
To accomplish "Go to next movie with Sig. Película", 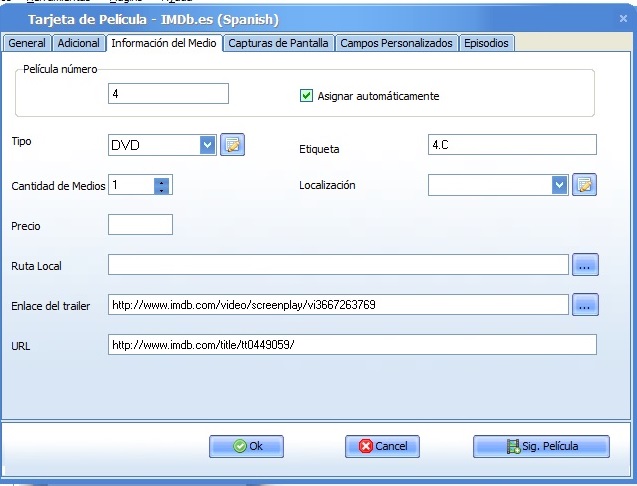I will coord(540,446).
